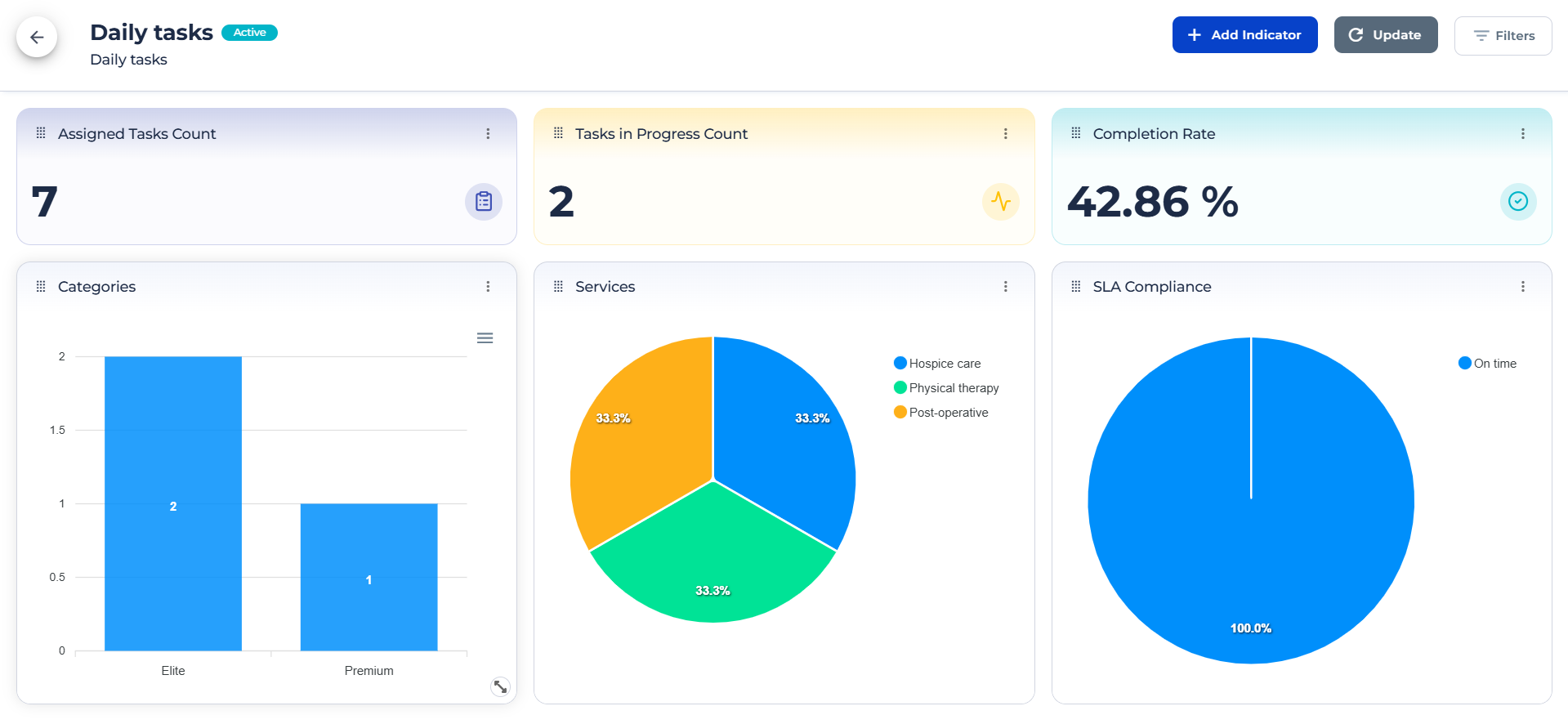
Task: Click the Premium bar in Categories chart
Action: (369, 577)
